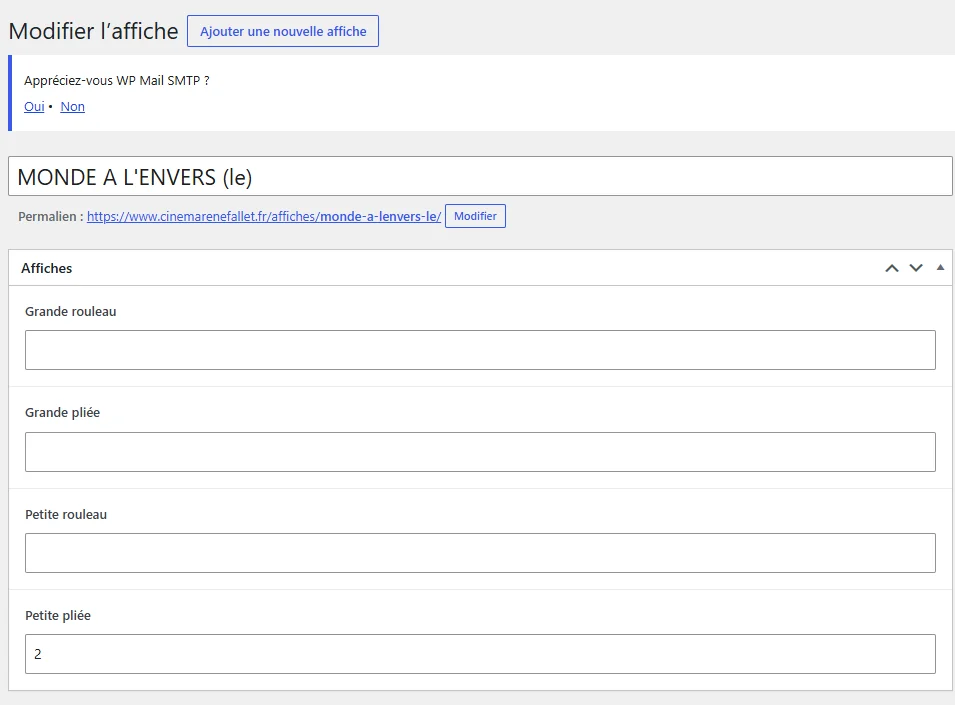Focus the title field MONDE A L'ENVERS (le)
The height and width of the screenshot is (705, 955).
pos(480,177)
